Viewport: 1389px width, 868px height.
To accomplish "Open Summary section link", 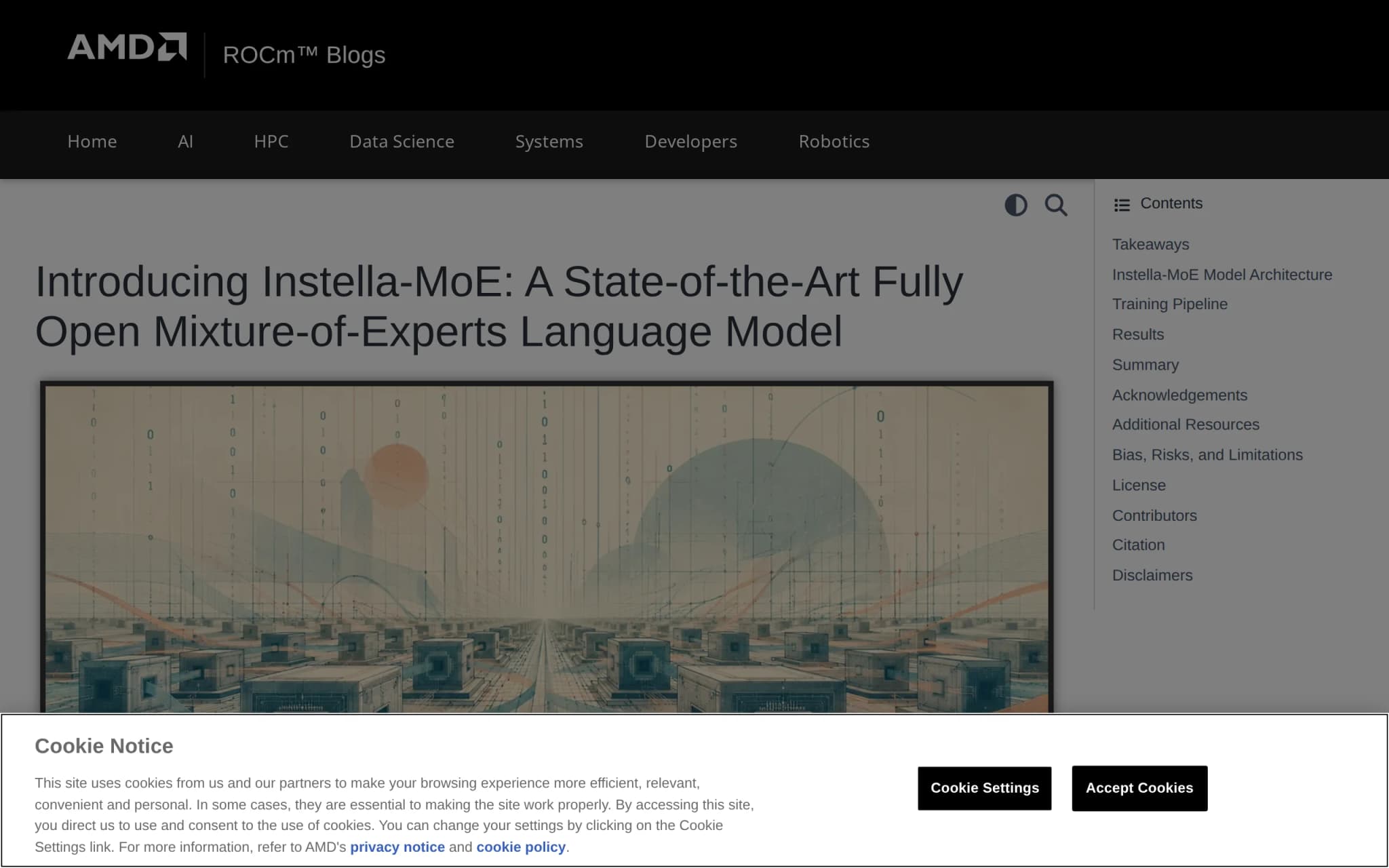I will tap(1145, 365).
